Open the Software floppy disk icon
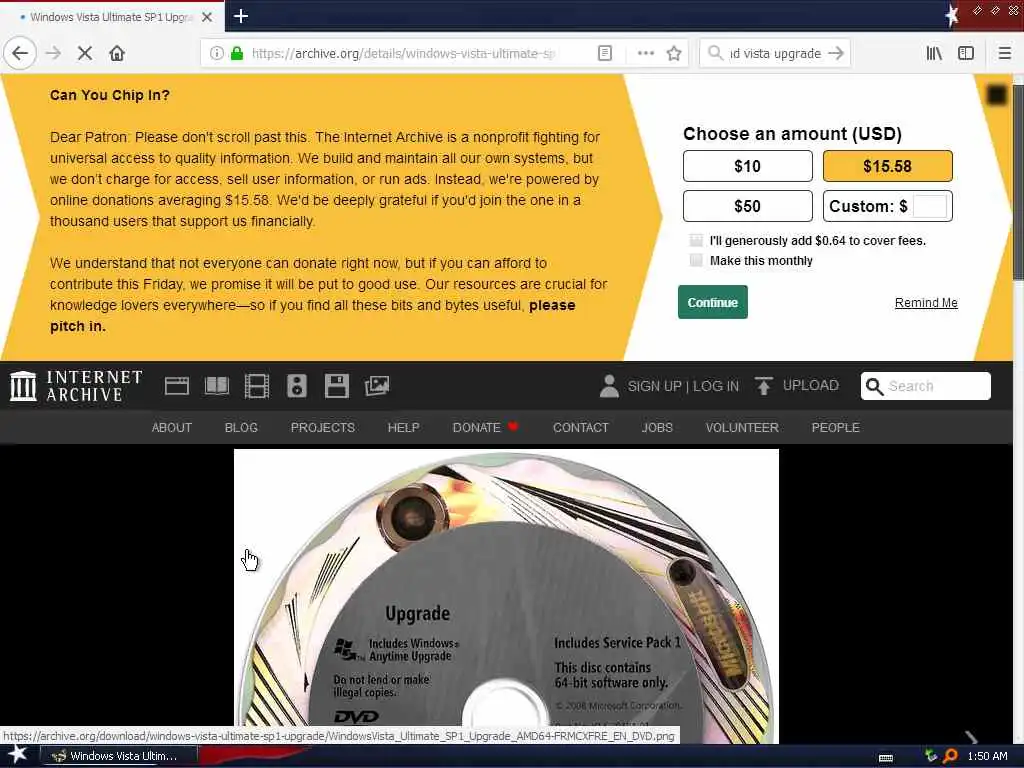This screenshot has width=1024, height=768. (x=336, y=386)
